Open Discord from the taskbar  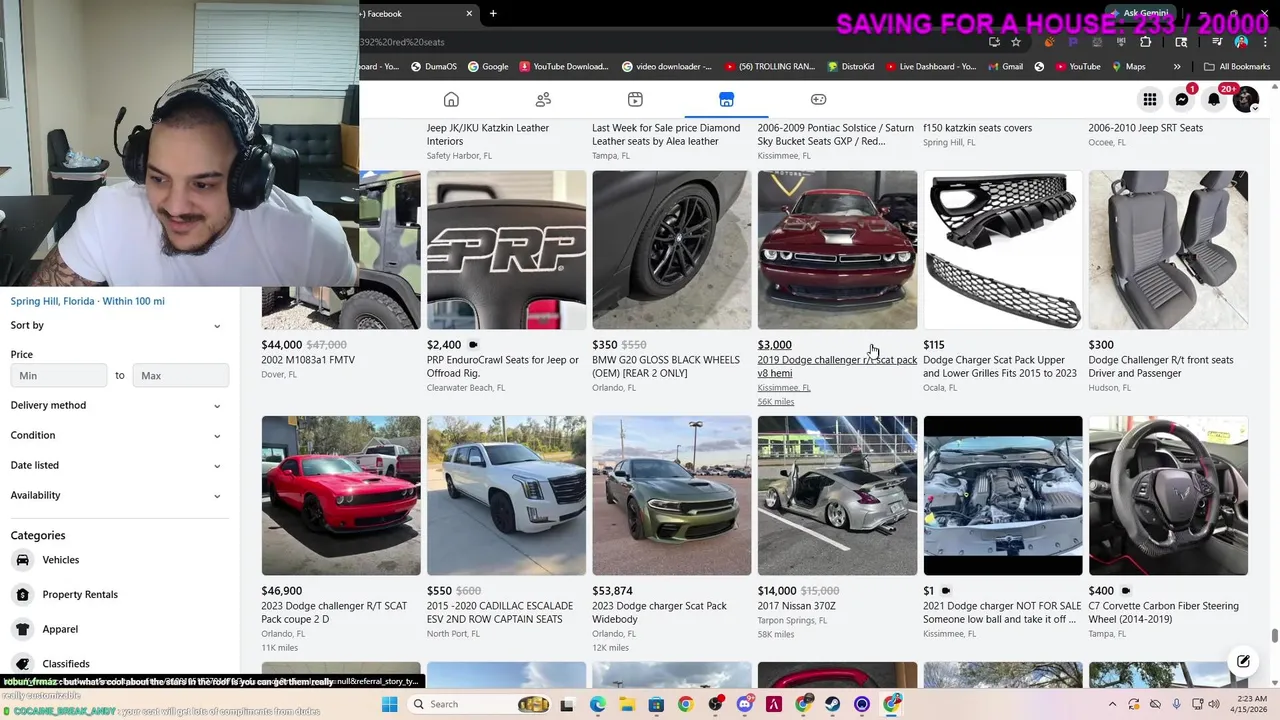(x=744, y=704)
